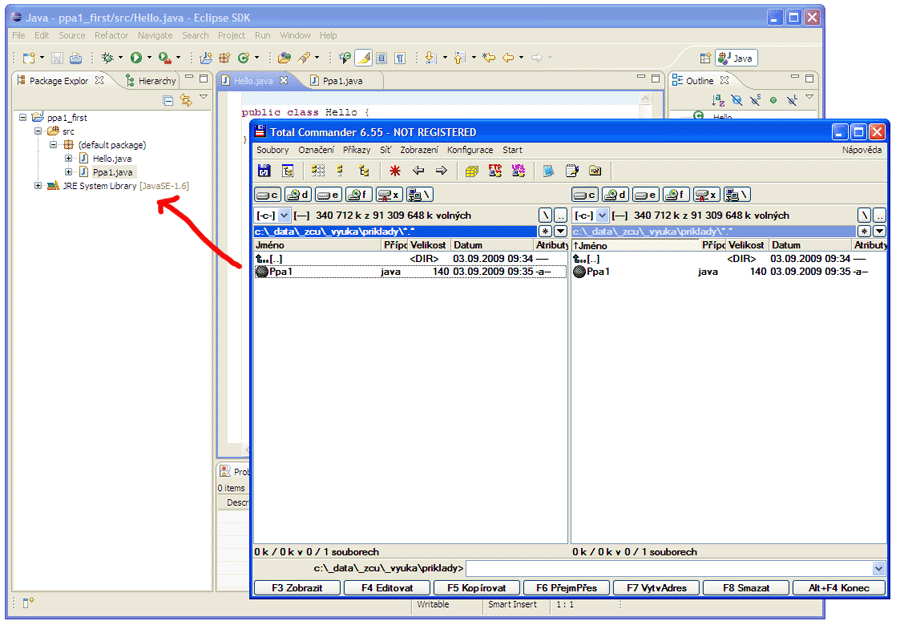Toggle Hide Static members in Outline toolbar
This screenshot has height=625, width=900.
pos(755,100)
